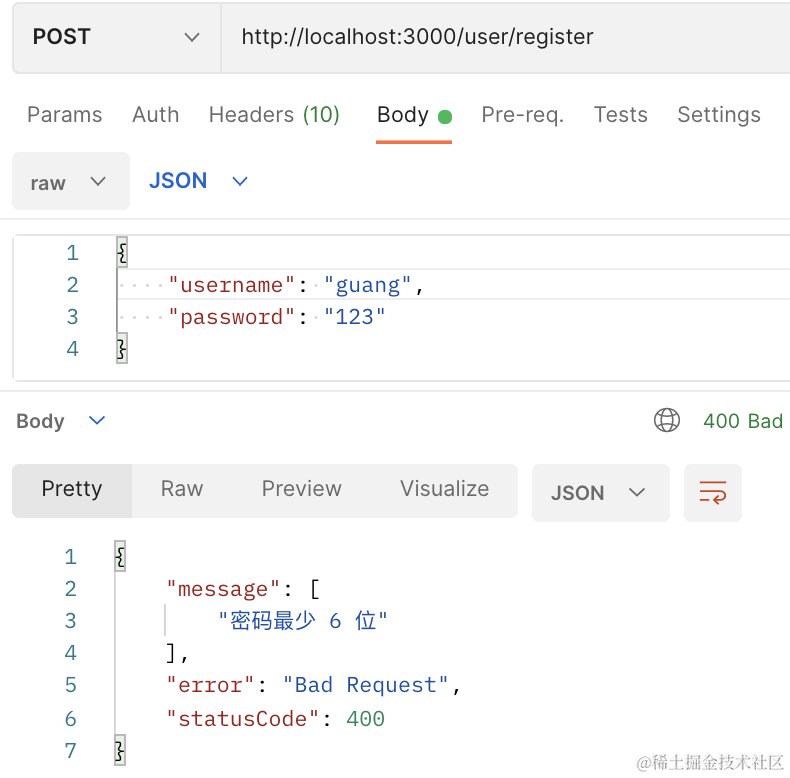Click the globe network icon

coord(667,421)
